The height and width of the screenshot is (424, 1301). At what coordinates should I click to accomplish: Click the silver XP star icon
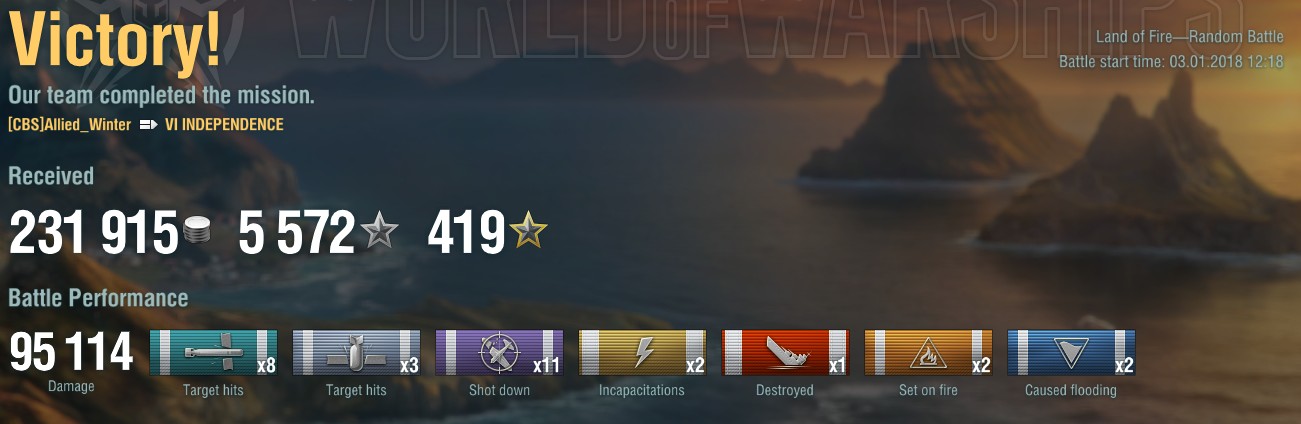click(379, 233)
